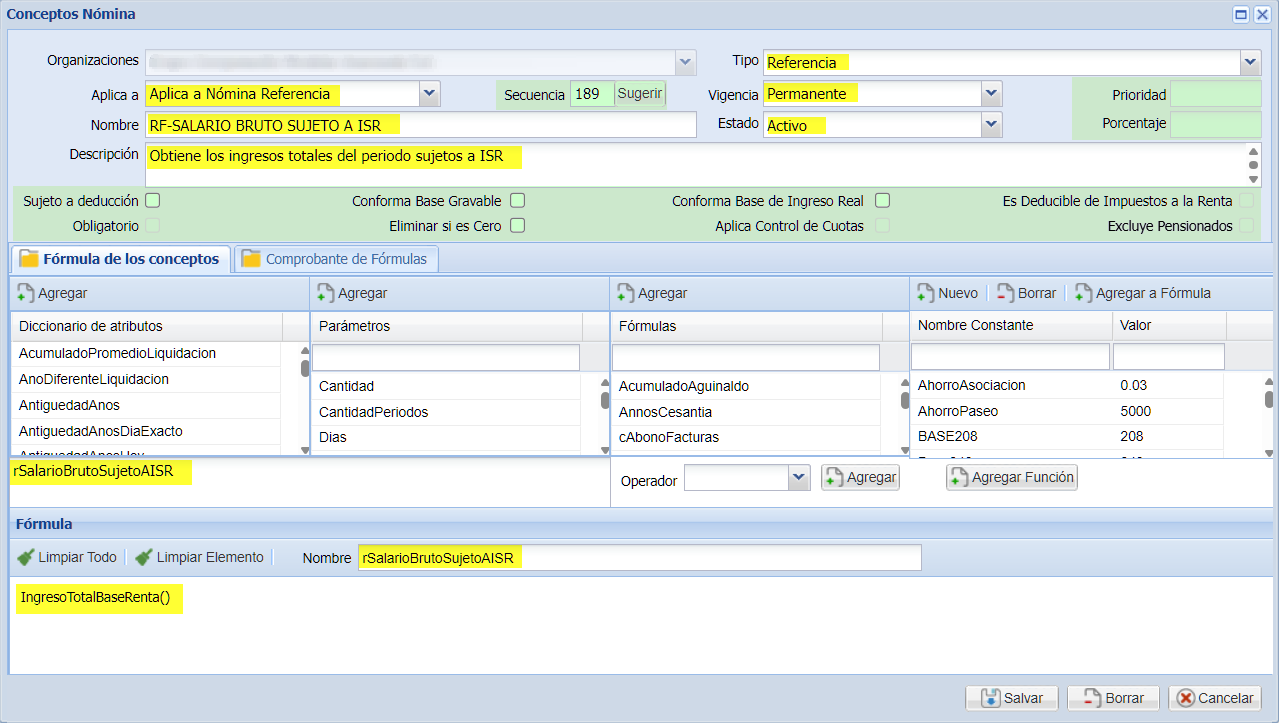Click Limpiar Todo broom icon
Screen dimensions: 1279x723
(x=26, y=557)
